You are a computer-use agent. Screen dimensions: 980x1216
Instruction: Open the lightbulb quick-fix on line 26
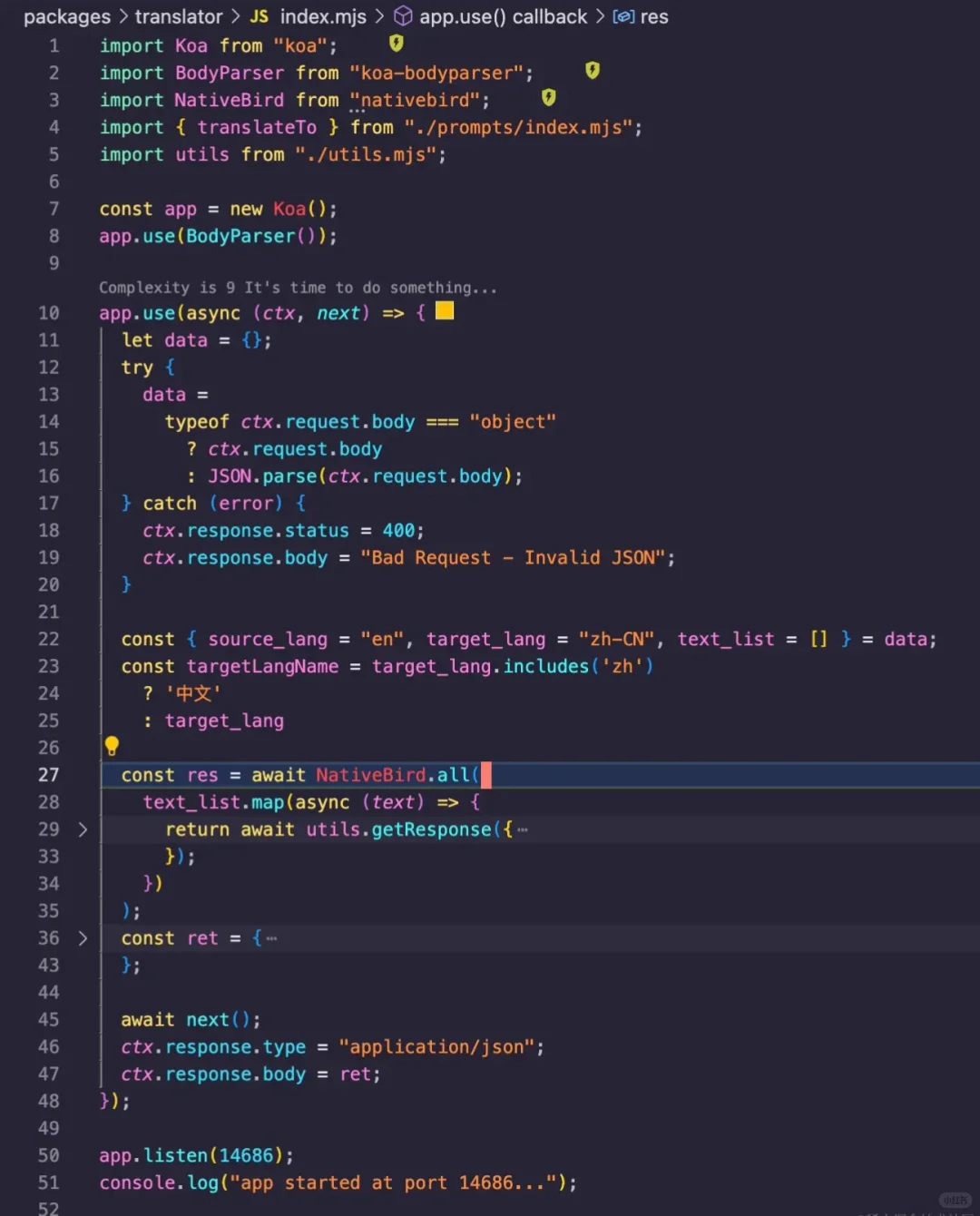(112, 746)
